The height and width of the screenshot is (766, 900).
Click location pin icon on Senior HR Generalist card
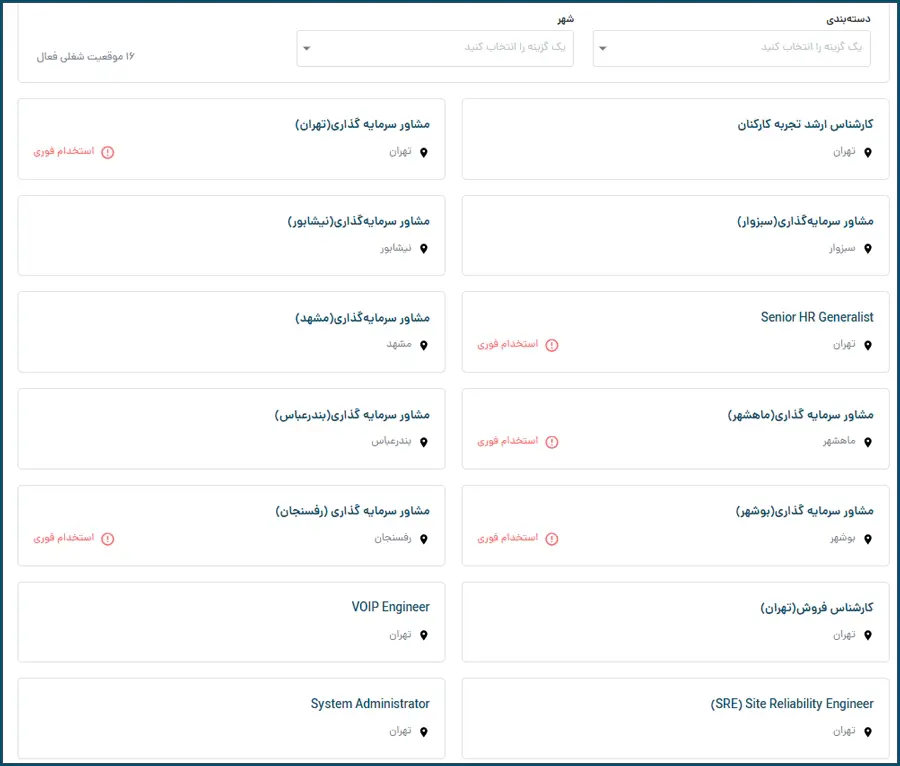(x=868, y=345)
